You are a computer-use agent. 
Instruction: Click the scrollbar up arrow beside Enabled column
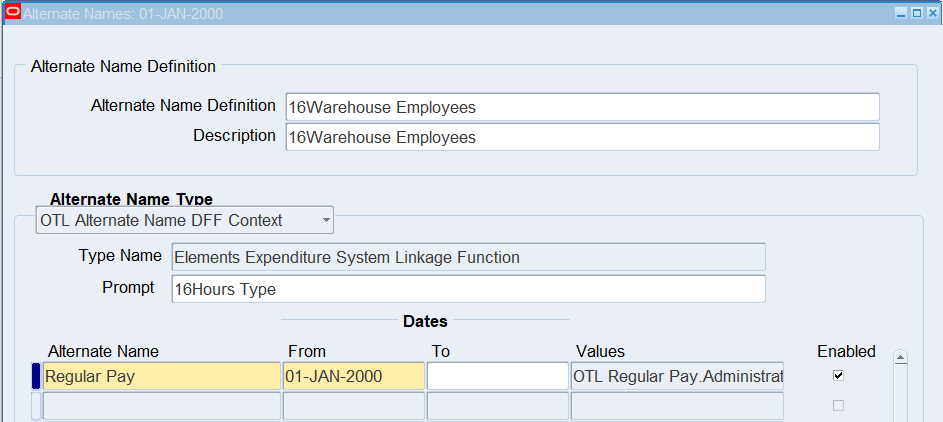(900, 358)
